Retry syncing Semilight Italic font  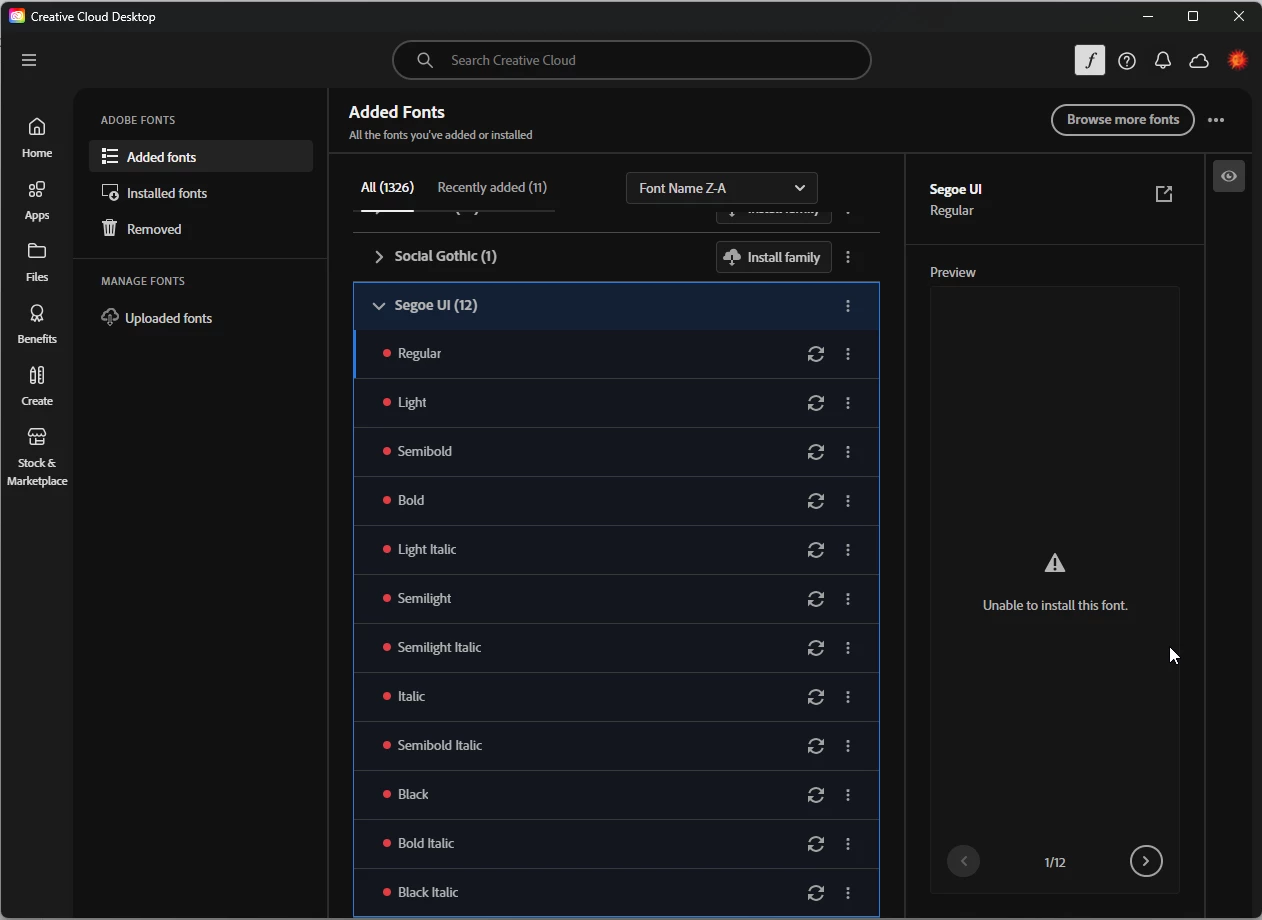coord(816,648)
